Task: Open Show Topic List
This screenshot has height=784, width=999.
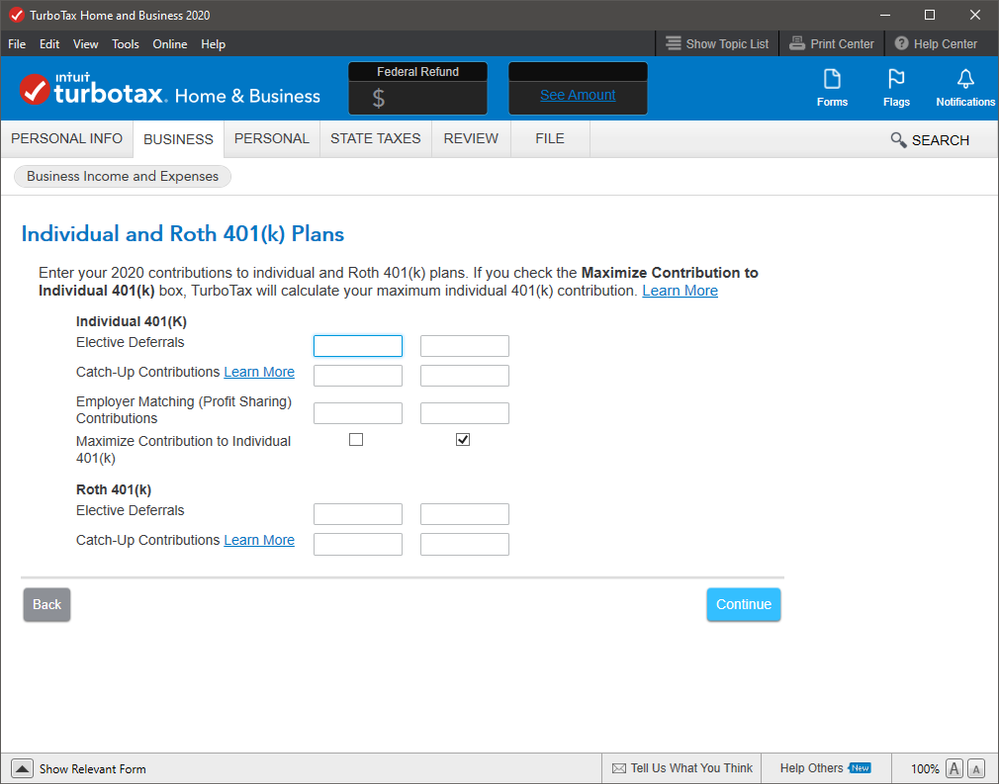Action: tap(717, 44)
